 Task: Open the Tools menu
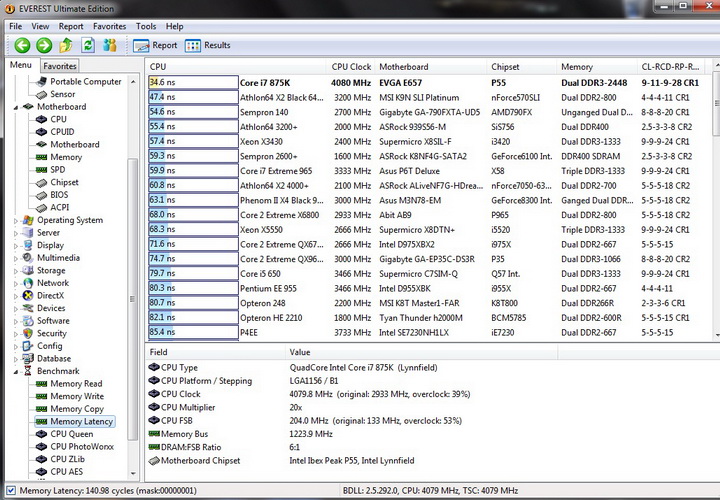point(146,26)
